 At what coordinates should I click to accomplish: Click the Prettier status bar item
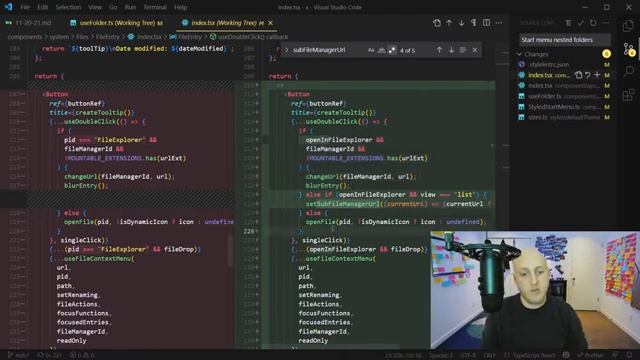tap(590, 356)
